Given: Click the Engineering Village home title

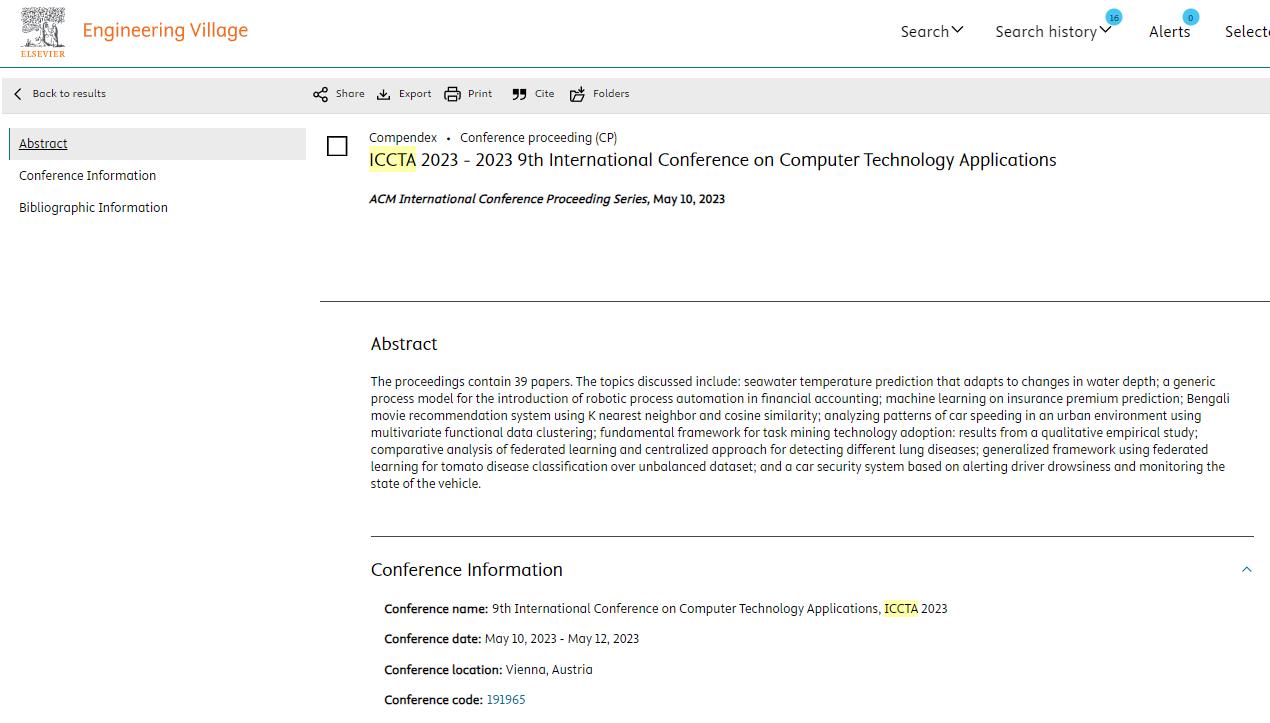Looking at the screenshot, I should pos(165,31).
